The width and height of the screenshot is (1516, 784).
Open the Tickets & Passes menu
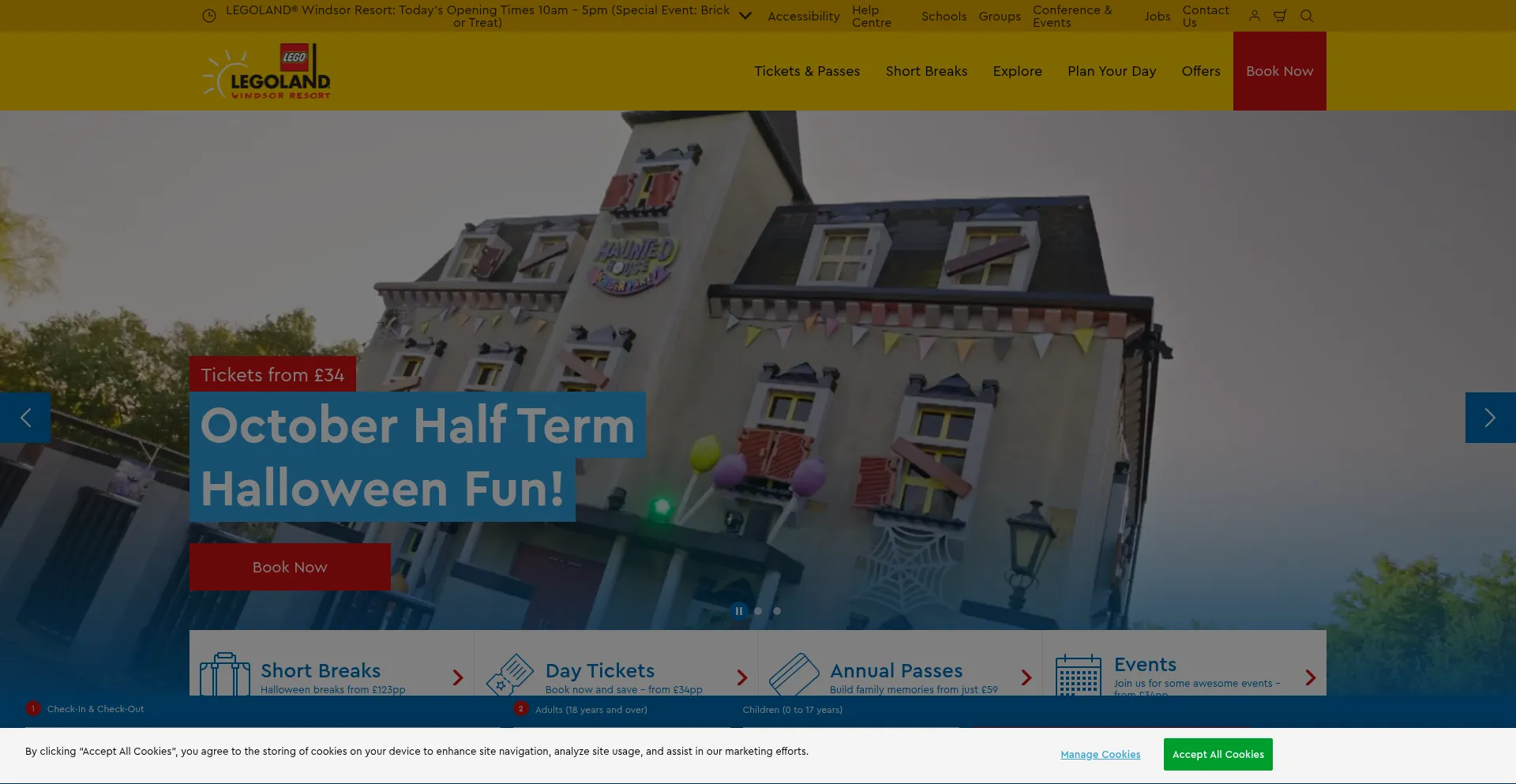(x=806, y=71)
